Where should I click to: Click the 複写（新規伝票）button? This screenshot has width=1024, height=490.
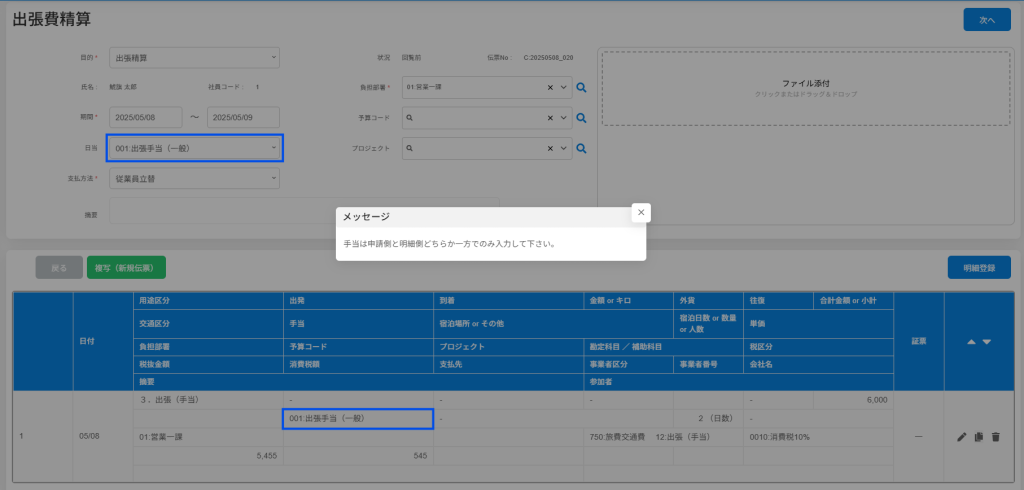(x=126, y=267)
